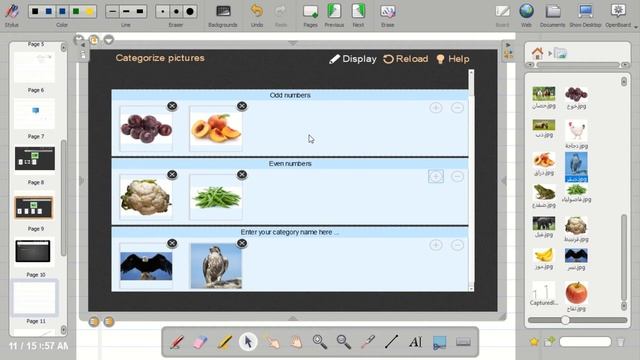640x360 pixels.
Task: Select the arrow Selector tool
Action: coord(248,342)
